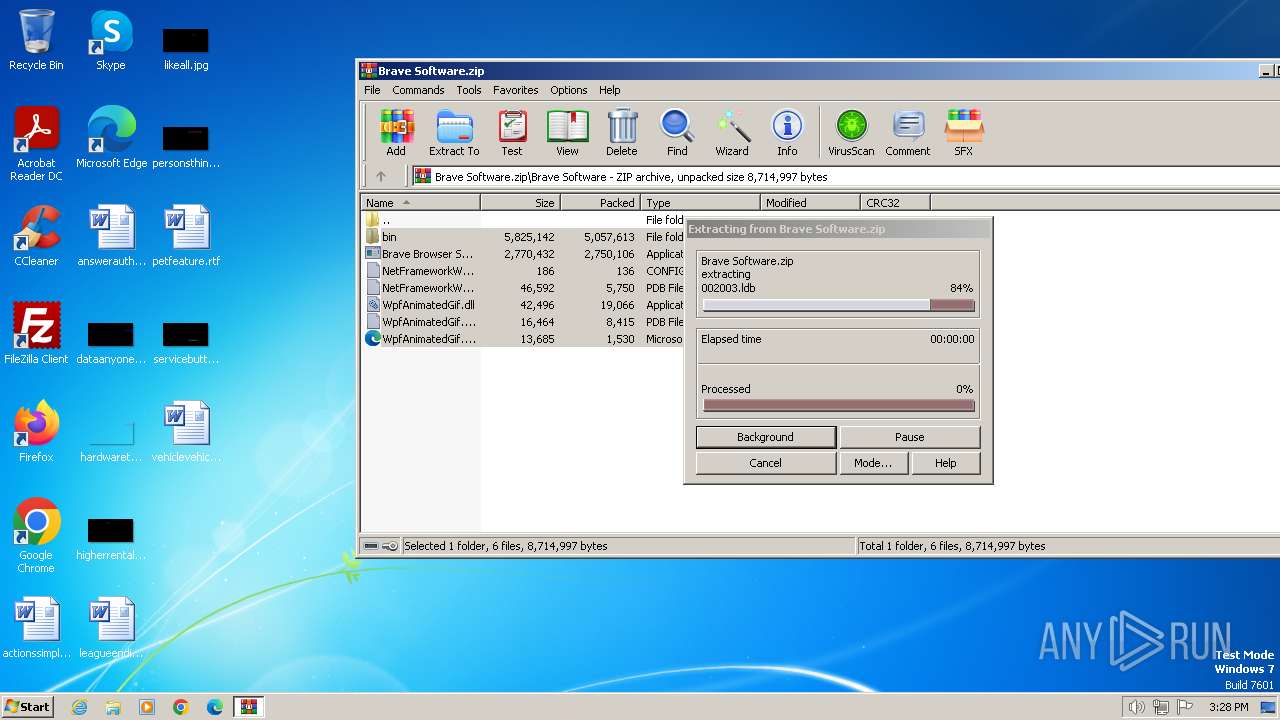Click the Chrome icon in taskbar
The height and width of the screenshot is (720, 1280).
tap(181, 707)
